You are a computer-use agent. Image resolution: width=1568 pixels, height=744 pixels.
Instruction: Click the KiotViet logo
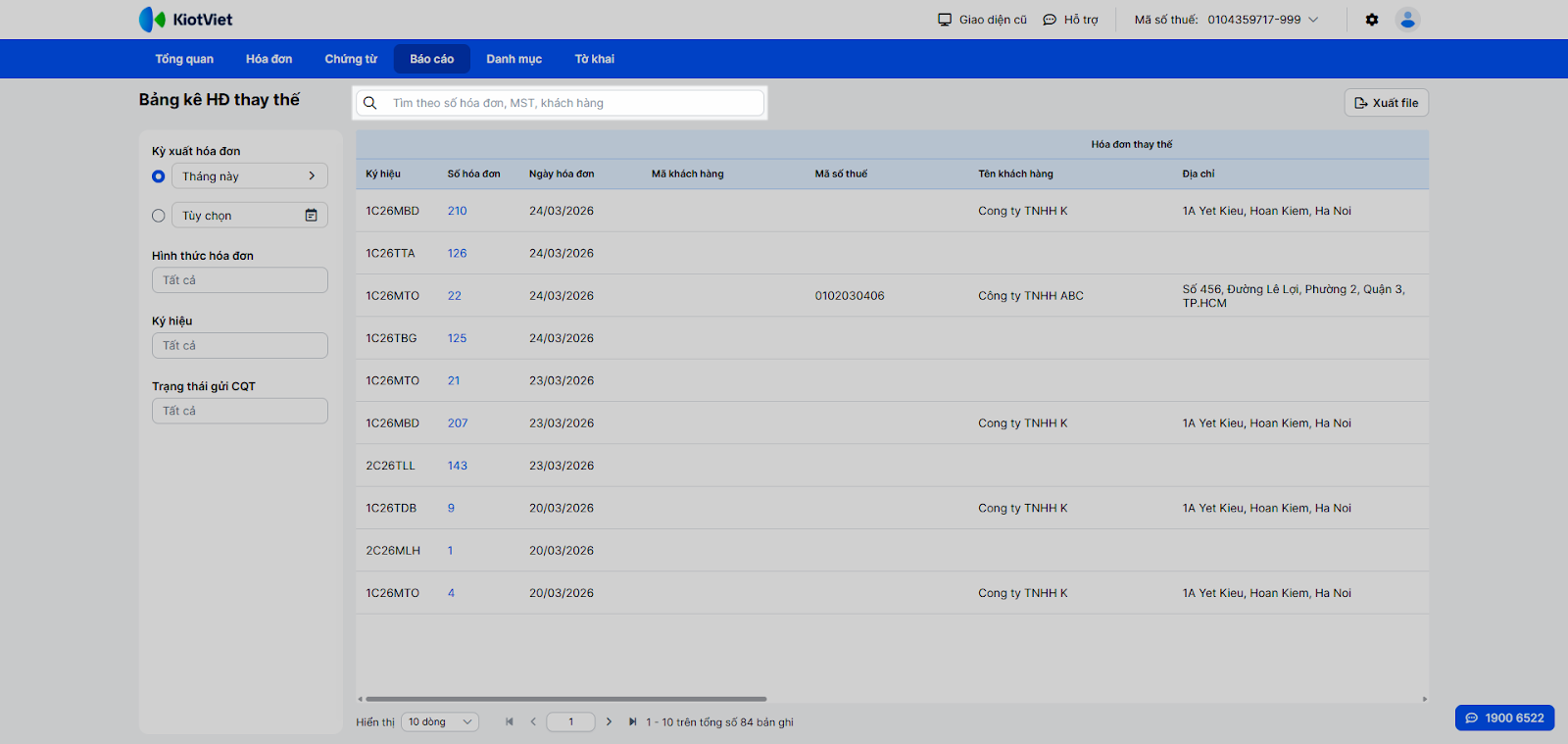click(x=186, y=20)
